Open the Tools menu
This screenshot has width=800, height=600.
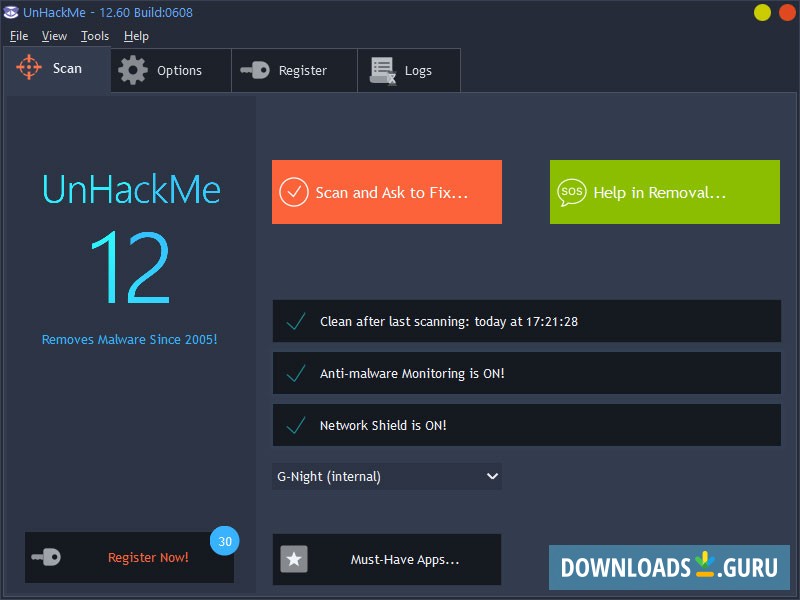point(95,36)
